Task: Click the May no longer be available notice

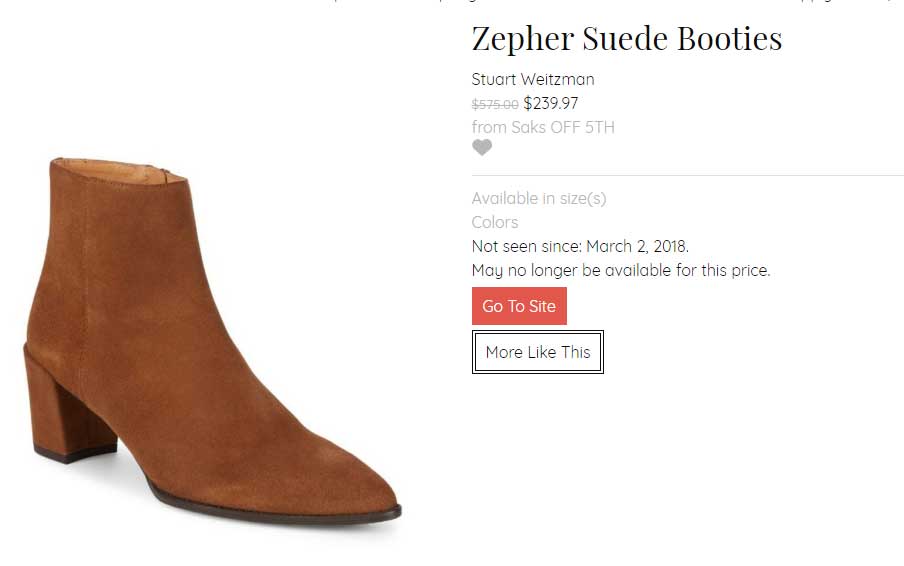Action: [621, 270]
